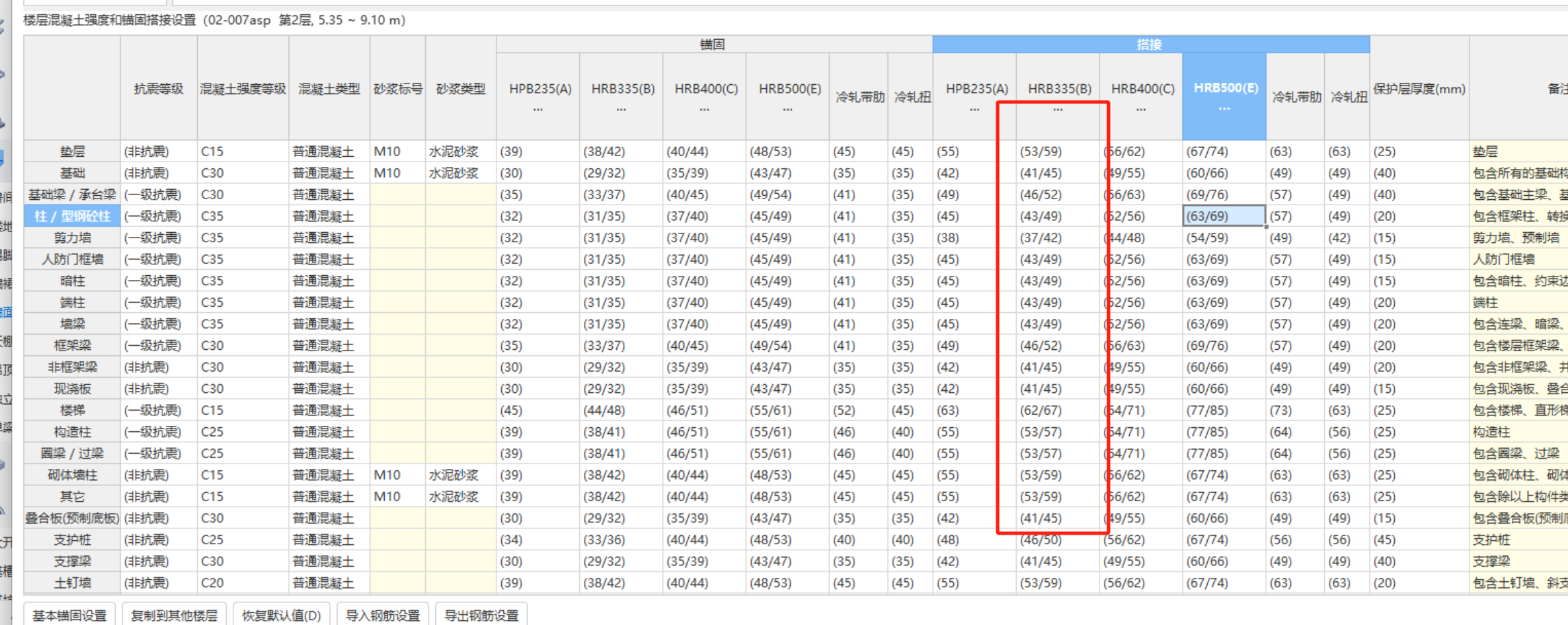This screenshot has height=625, width=1568.
Task: Select the 端柱 row header
Action: 73,303
